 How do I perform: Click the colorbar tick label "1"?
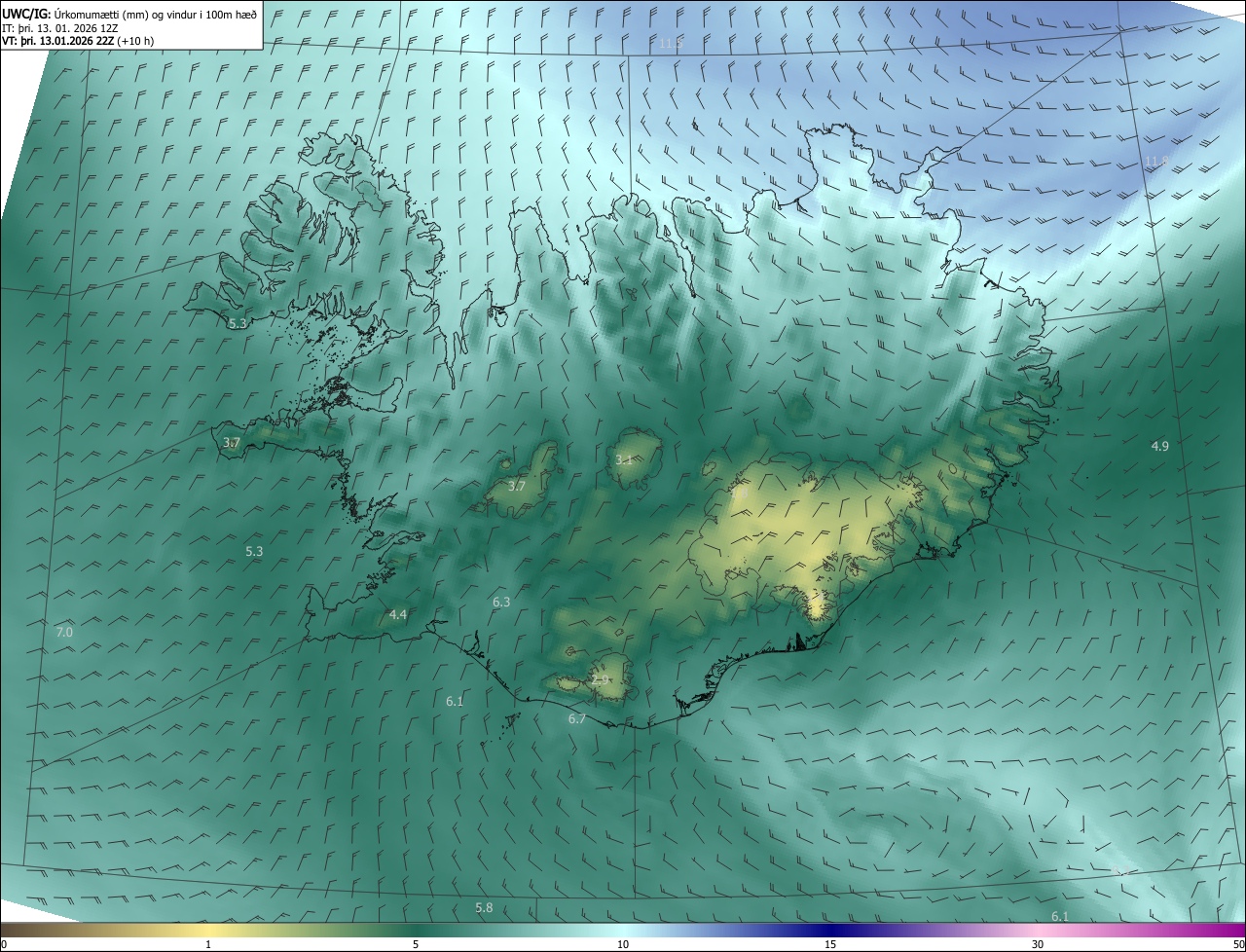[x=208, y=944]
